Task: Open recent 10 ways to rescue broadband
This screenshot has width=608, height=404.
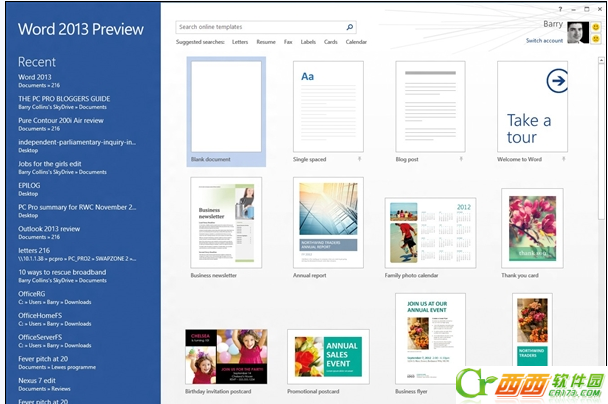Action: [62, 276]
